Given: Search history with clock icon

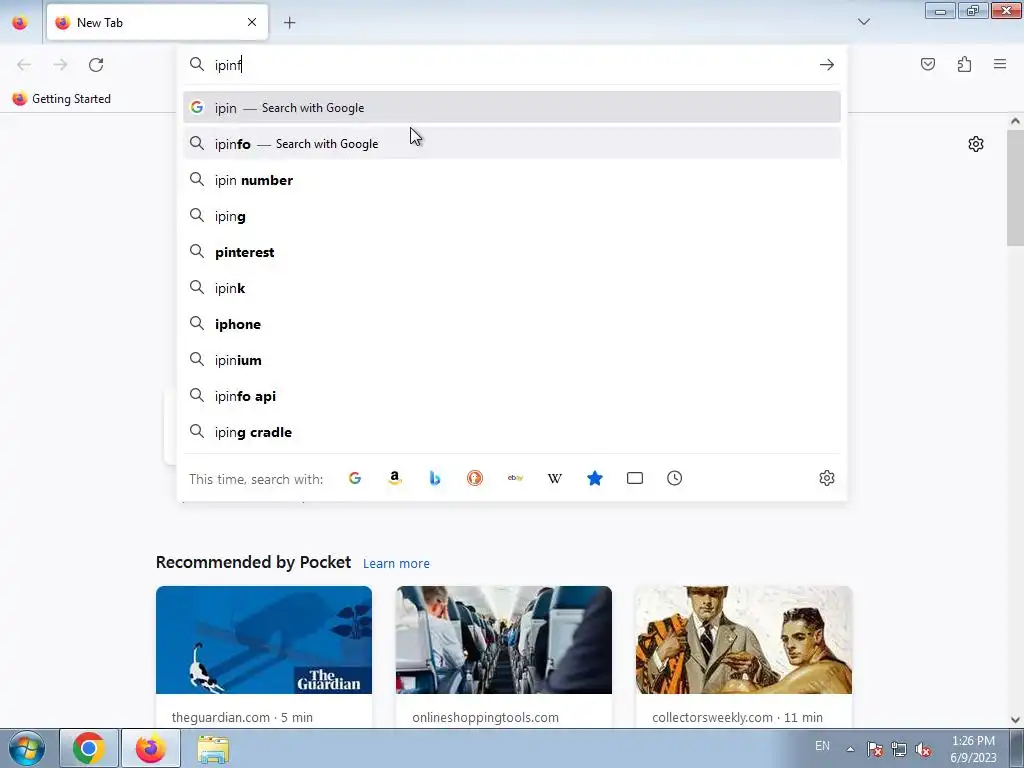Looking at the screenshot, I should tap(675, 478).
